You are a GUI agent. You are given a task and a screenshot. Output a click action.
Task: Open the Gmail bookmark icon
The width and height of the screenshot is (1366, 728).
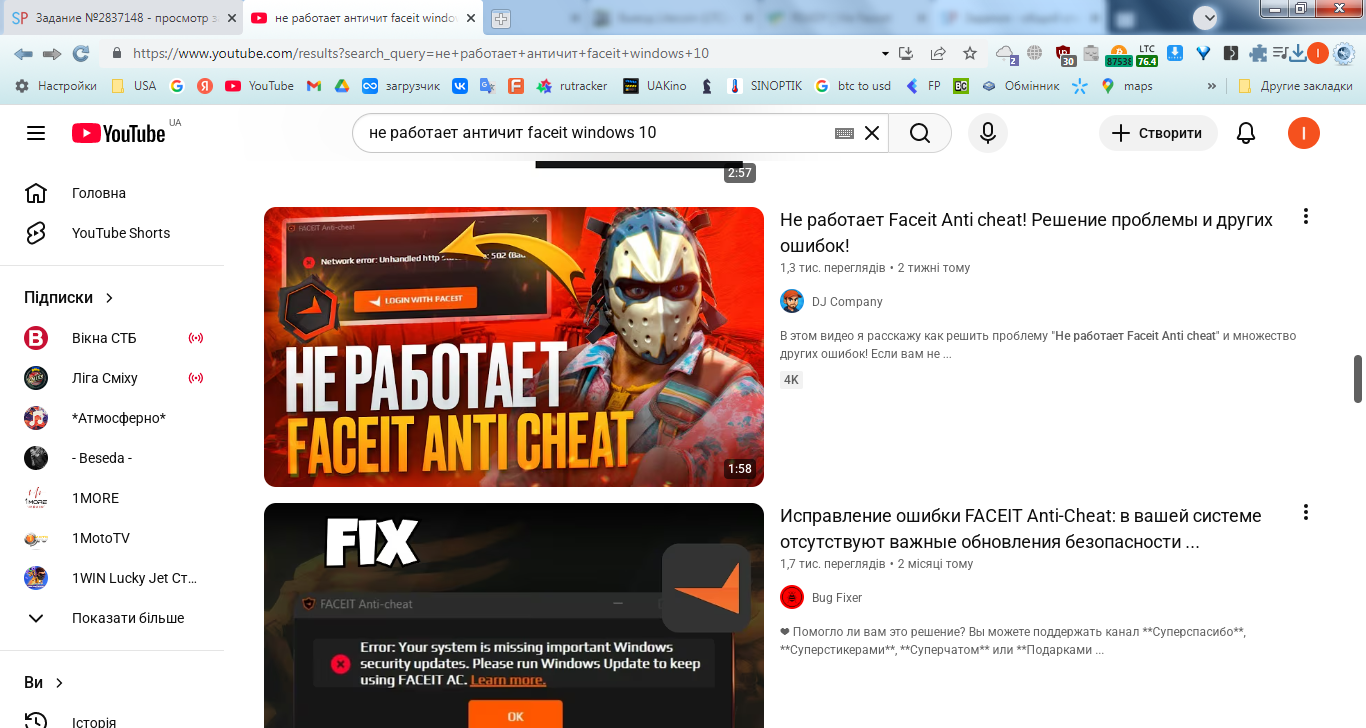click(x=313, y=86)
